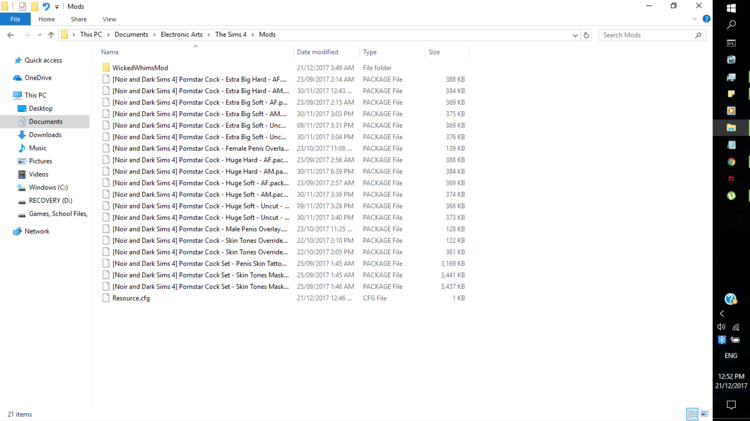Open Google Chrome from the taskbar
Screen dimensions: 750x421
pyautogui.click(x=731, y=162)
